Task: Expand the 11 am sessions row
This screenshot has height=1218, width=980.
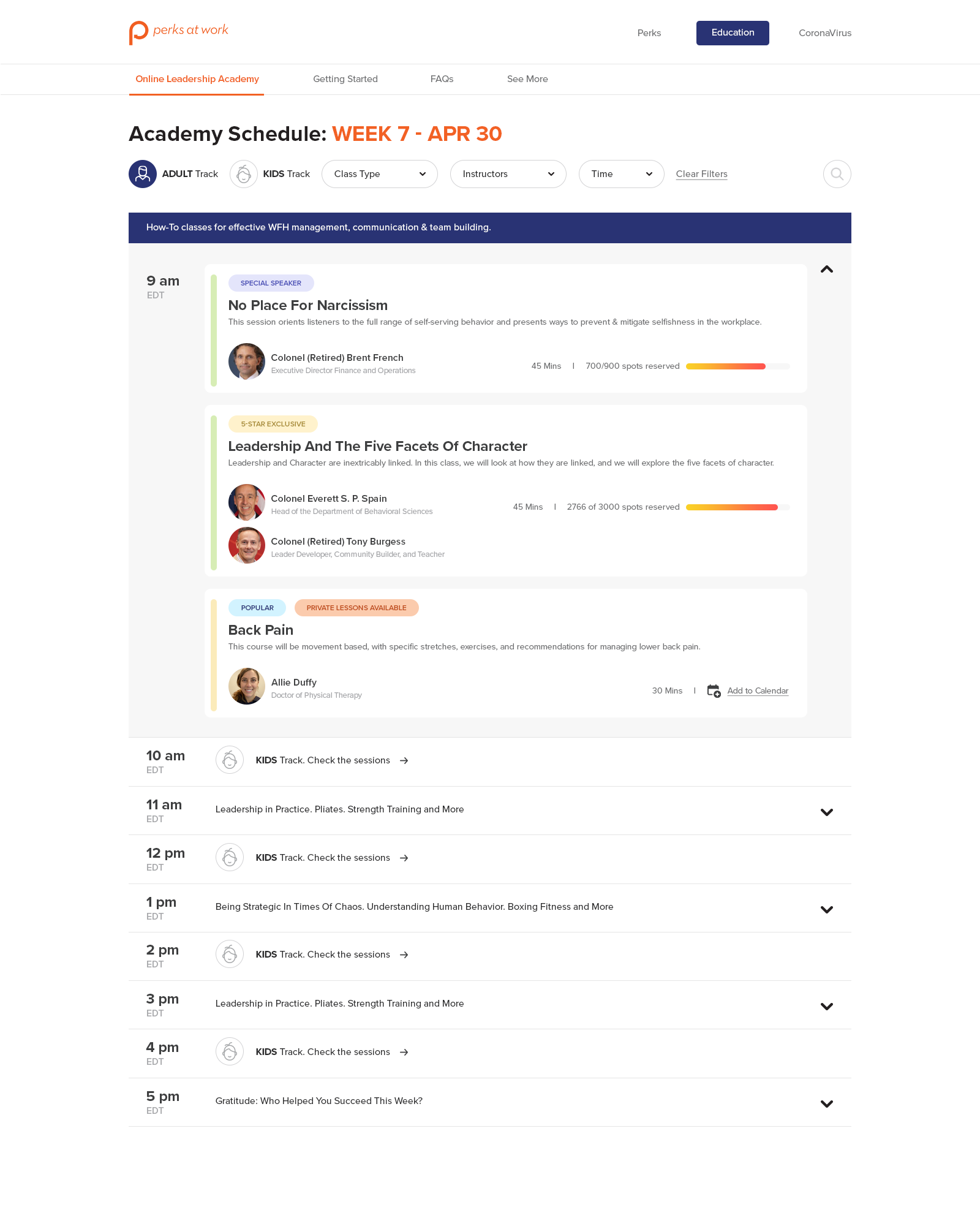Action: click(x=827, y=812)
